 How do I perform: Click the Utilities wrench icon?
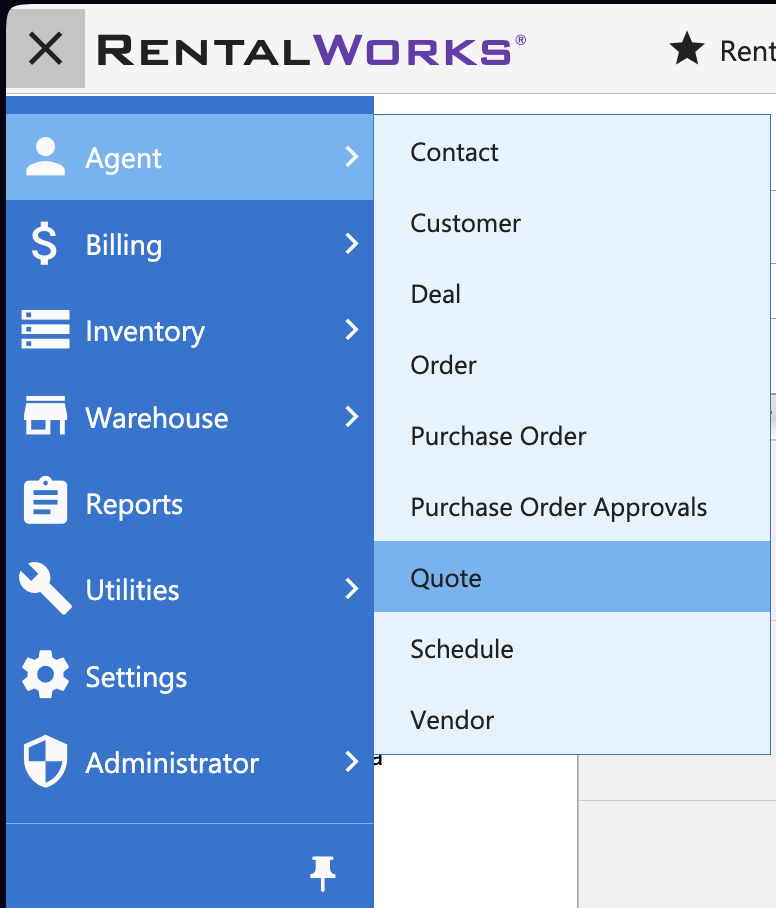tap(45, 588)
